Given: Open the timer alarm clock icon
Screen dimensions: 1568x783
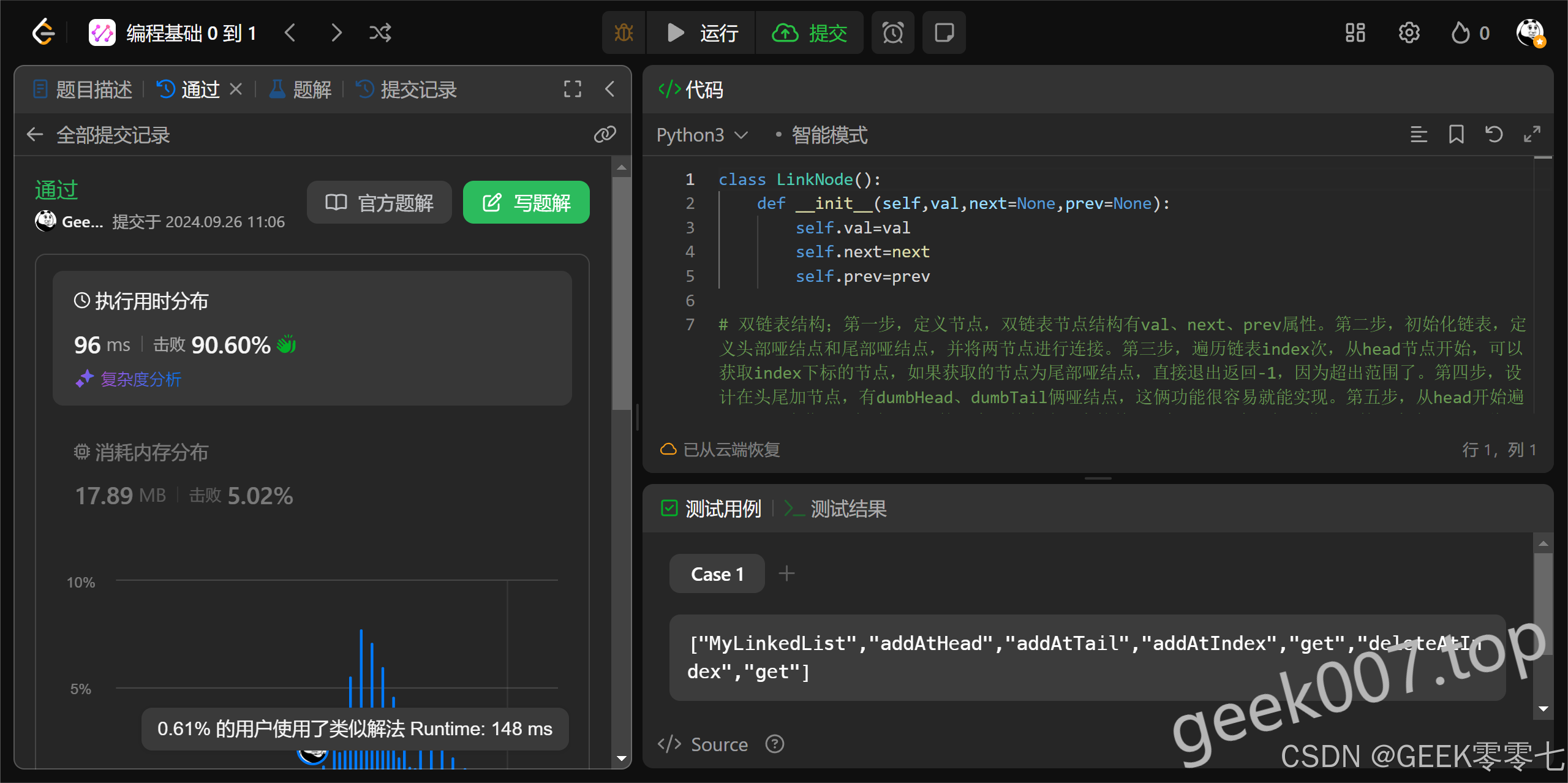Looking at the screenshot, I should pos(892,32).
